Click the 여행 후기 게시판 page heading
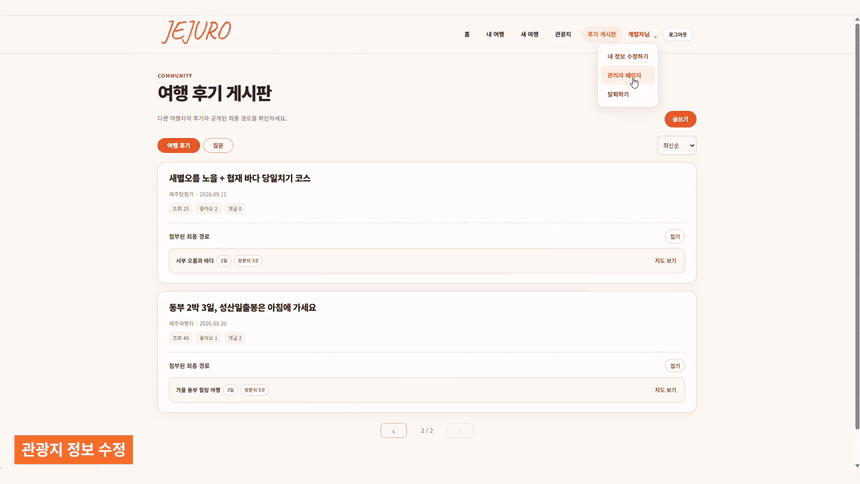Image resolution: width=860 pixels, height=484 pixels. [214, 93]
